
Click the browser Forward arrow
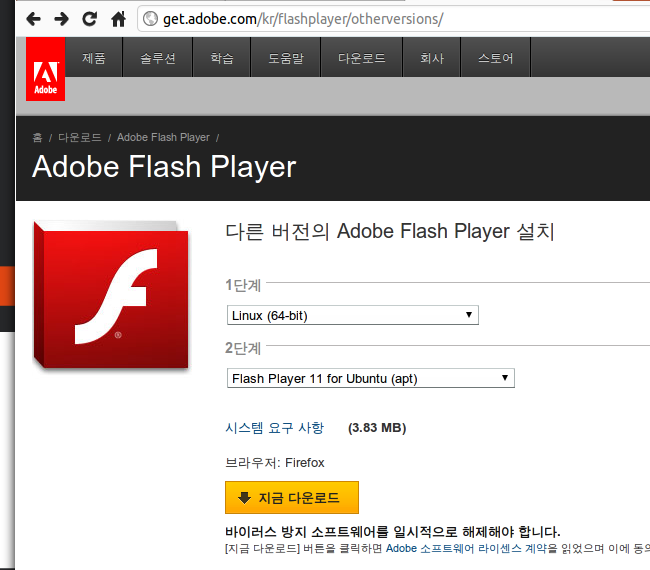coord(61,19)
